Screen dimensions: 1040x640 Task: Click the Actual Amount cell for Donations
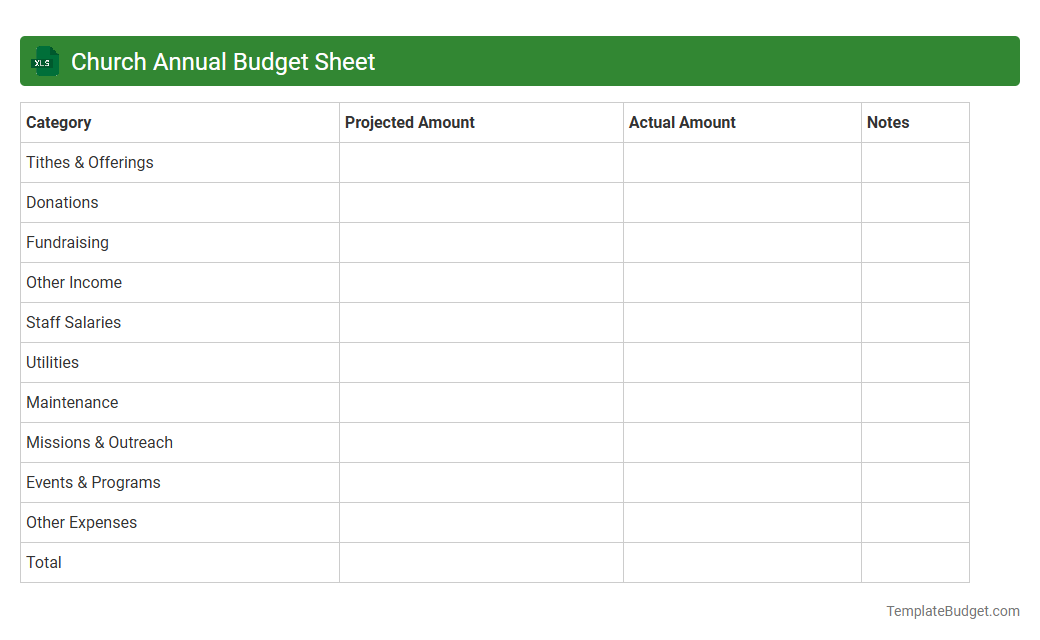[741, 202]
